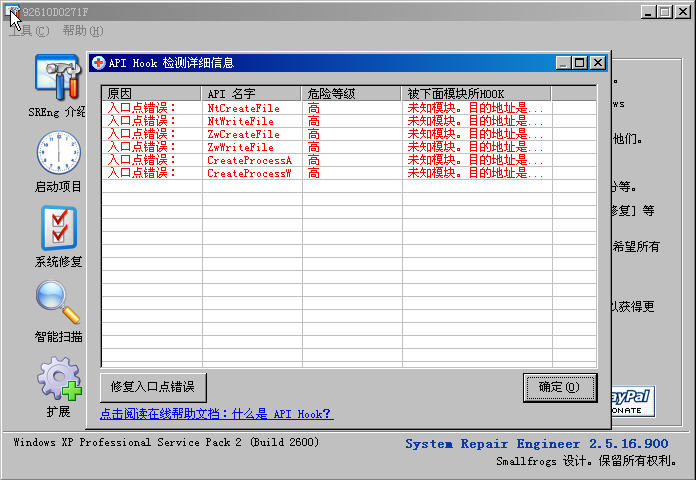Sort by 被下面模块所HOOK column header
This screenshot has height=480, width=696.
click(x=476, y=94)
